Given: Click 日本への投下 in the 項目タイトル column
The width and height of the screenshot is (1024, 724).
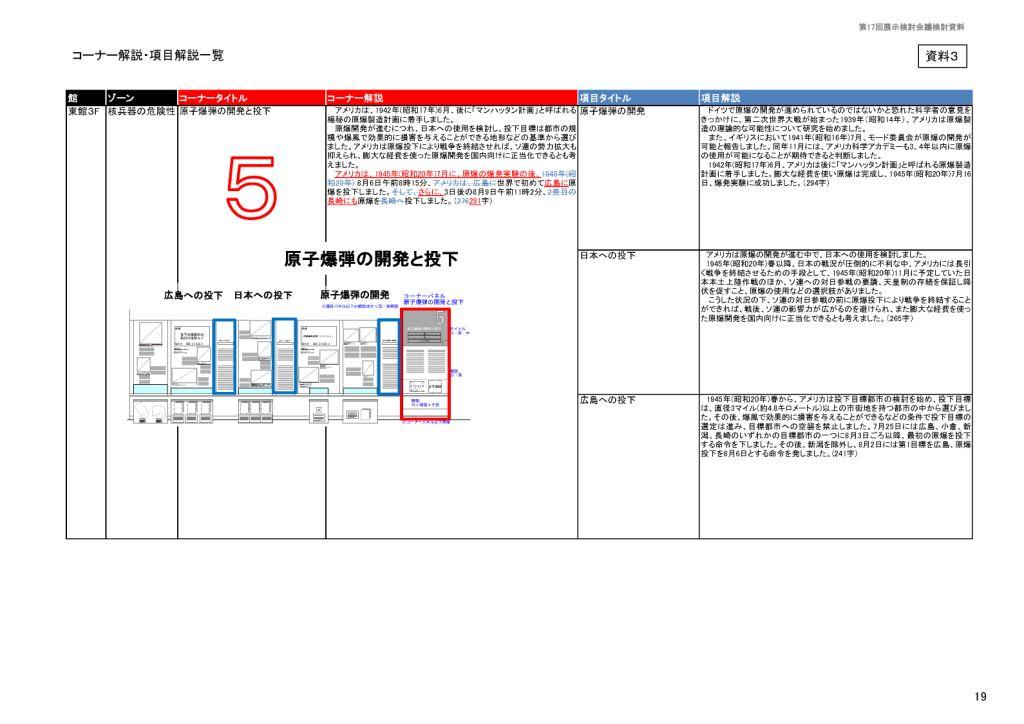Looking at the screenshot, I should 607,256.
